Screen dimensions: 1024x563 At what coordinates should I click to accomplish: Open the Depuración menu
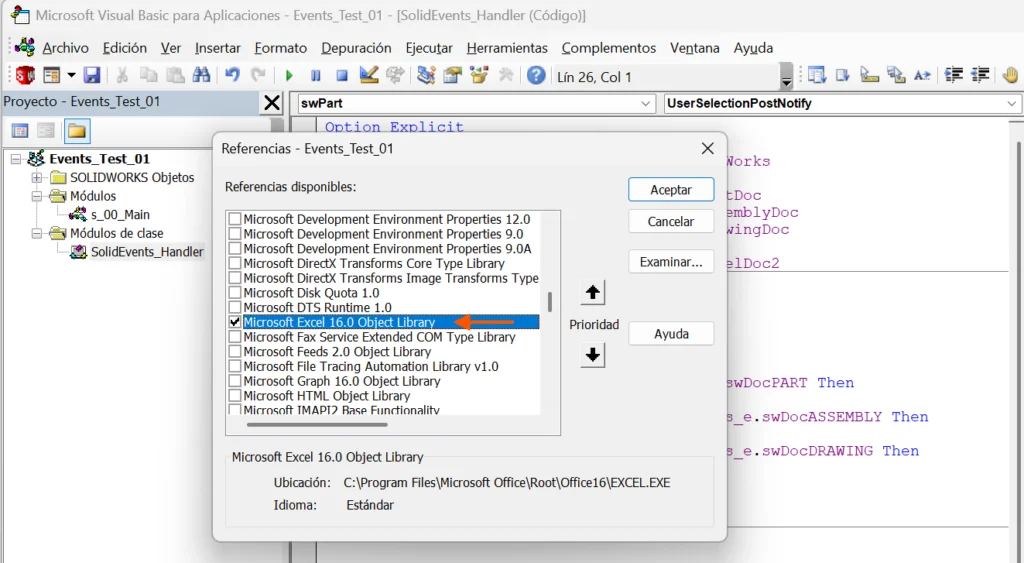coord(356,48)
